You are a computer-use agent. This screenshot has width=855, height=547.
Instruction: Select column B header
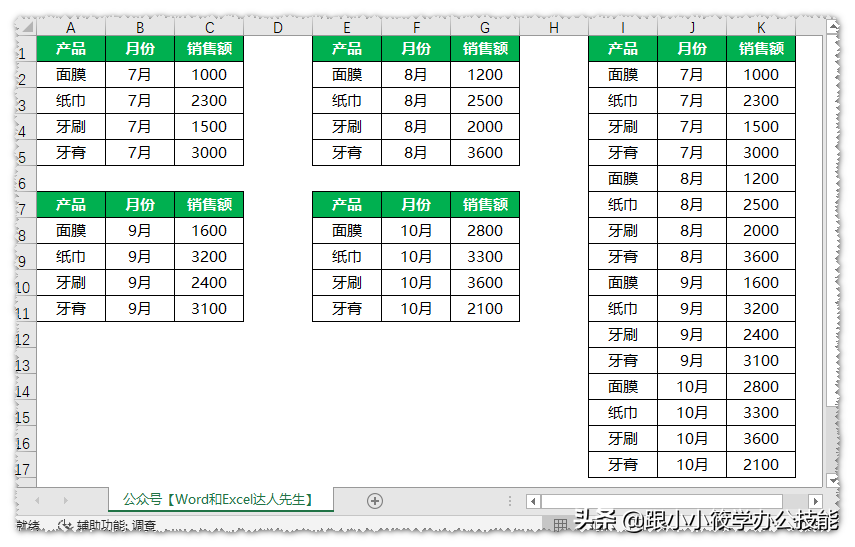pos(140,28)
